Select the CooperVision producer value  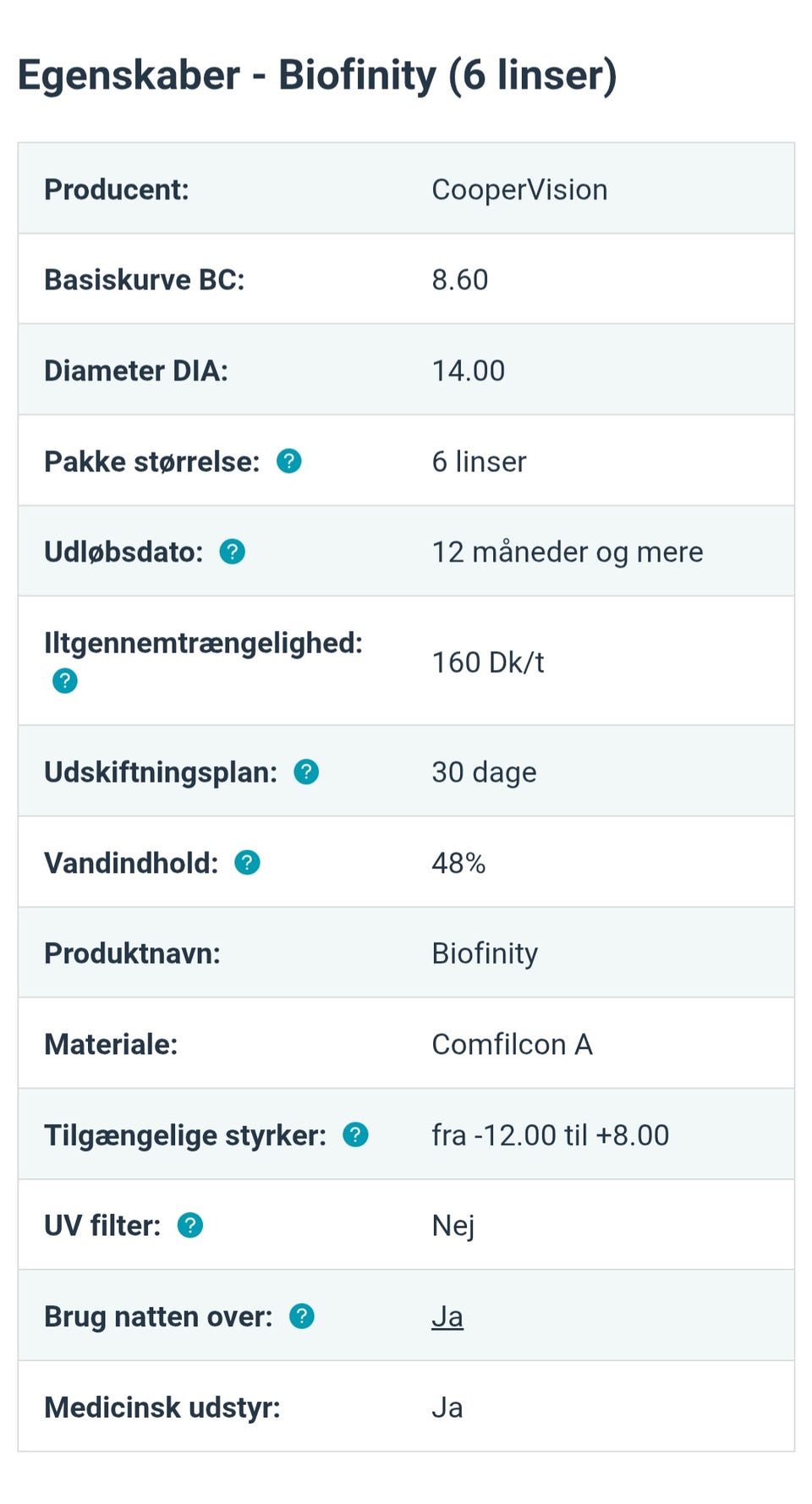[x=519, y=189]
